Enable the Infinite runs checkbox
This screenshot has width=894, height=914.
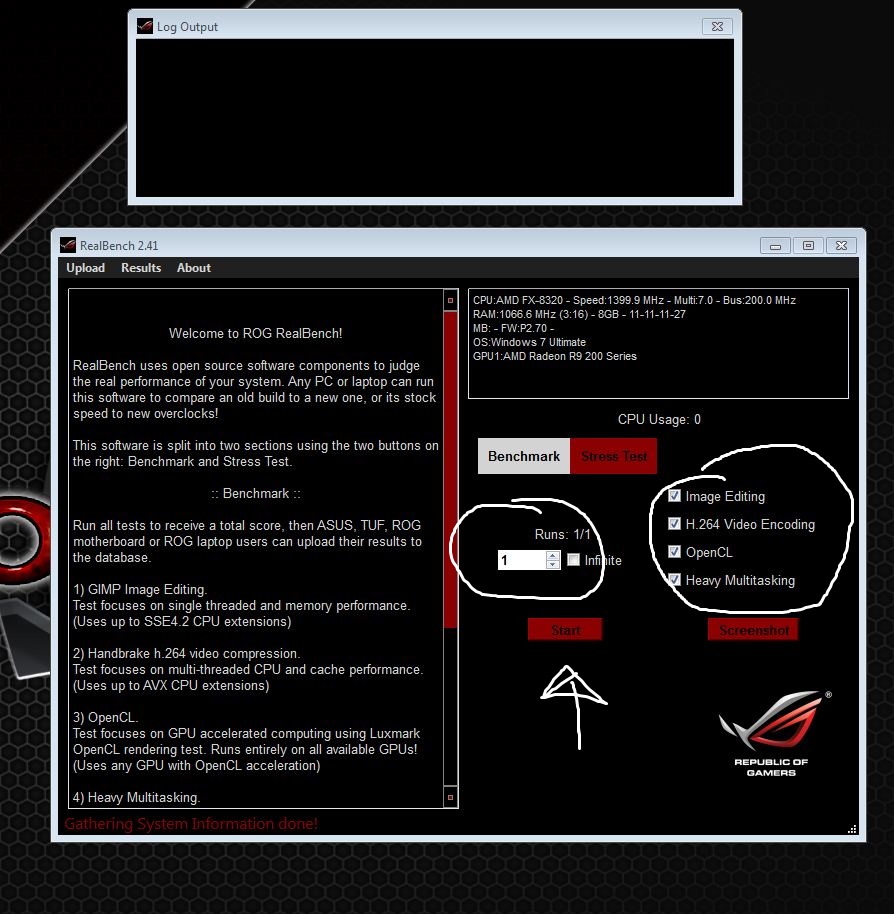(x=573, y=560)
